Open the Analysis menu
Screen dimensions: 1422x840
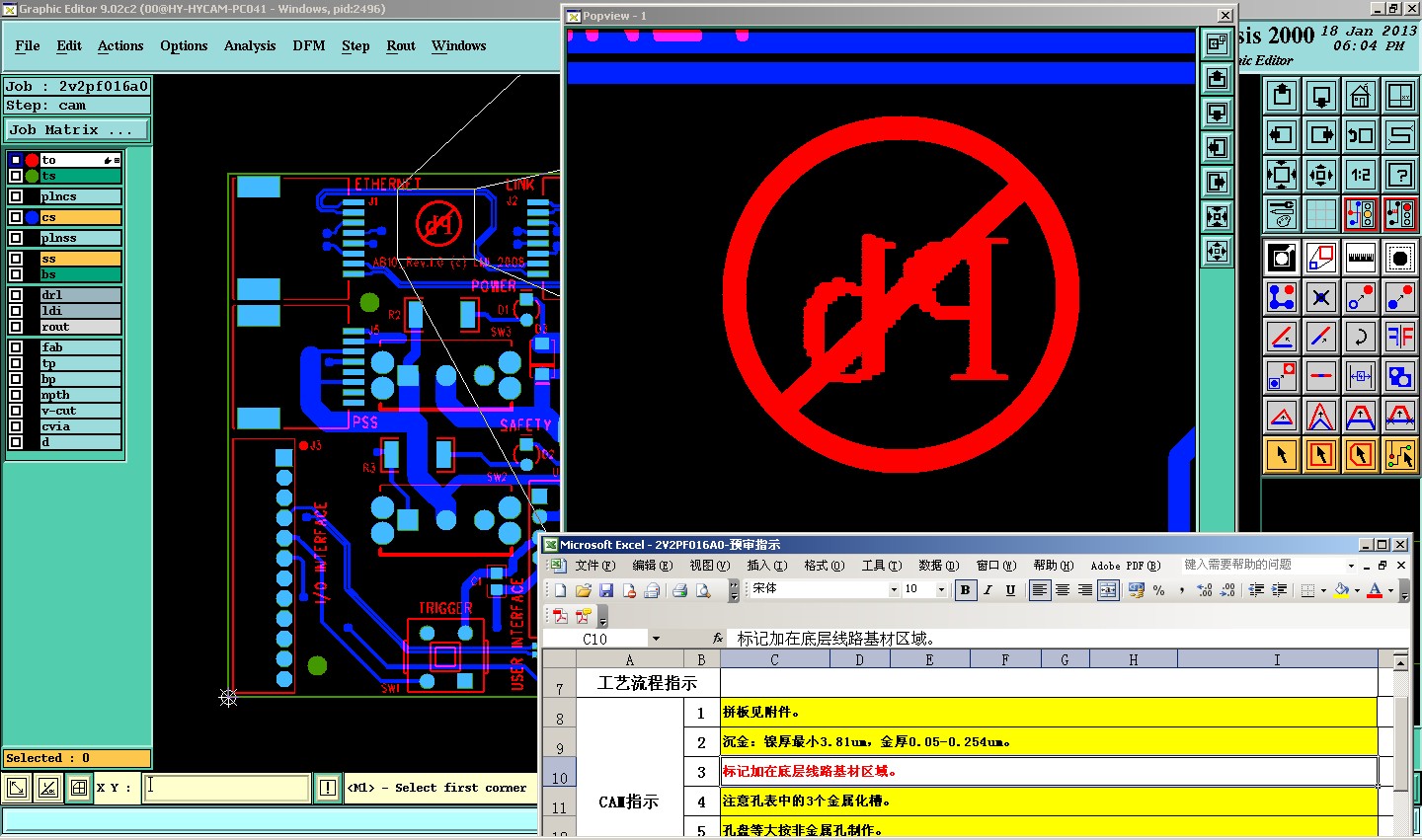pos(250,45)
